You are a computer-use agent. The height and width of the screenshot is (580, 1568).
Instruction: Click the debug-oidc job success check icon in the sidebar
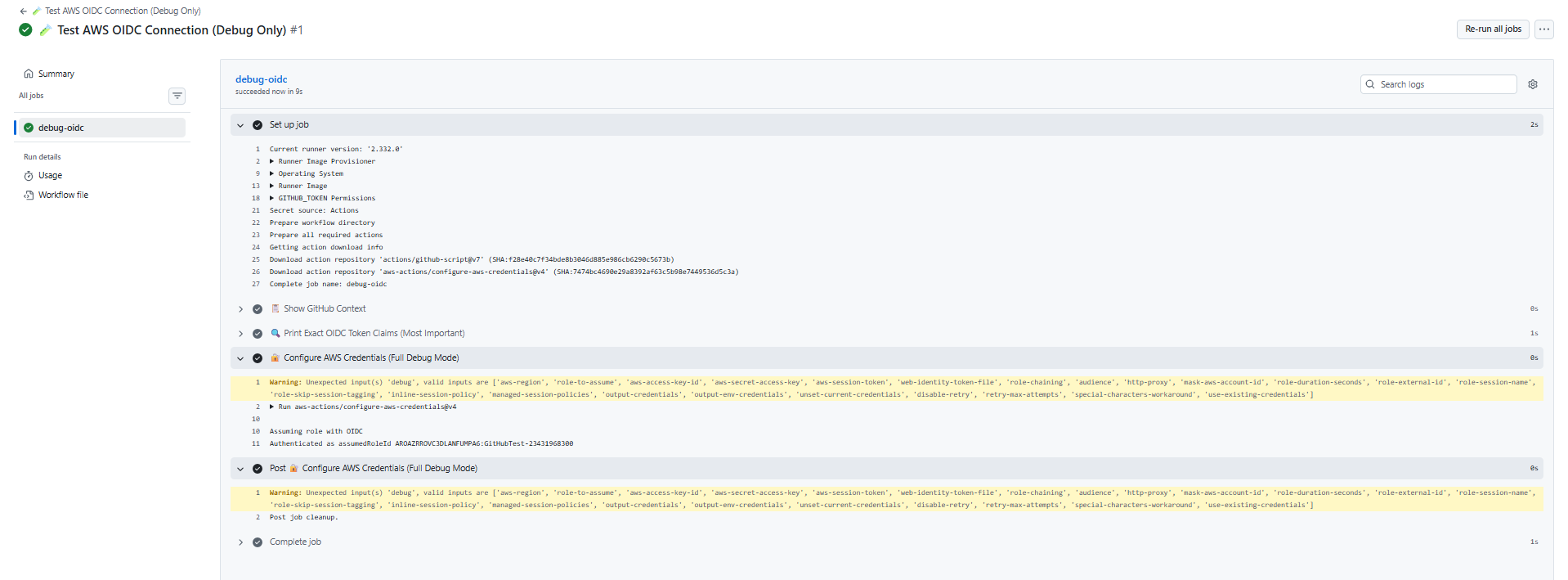pyautogui.click(x=29, y=128)
